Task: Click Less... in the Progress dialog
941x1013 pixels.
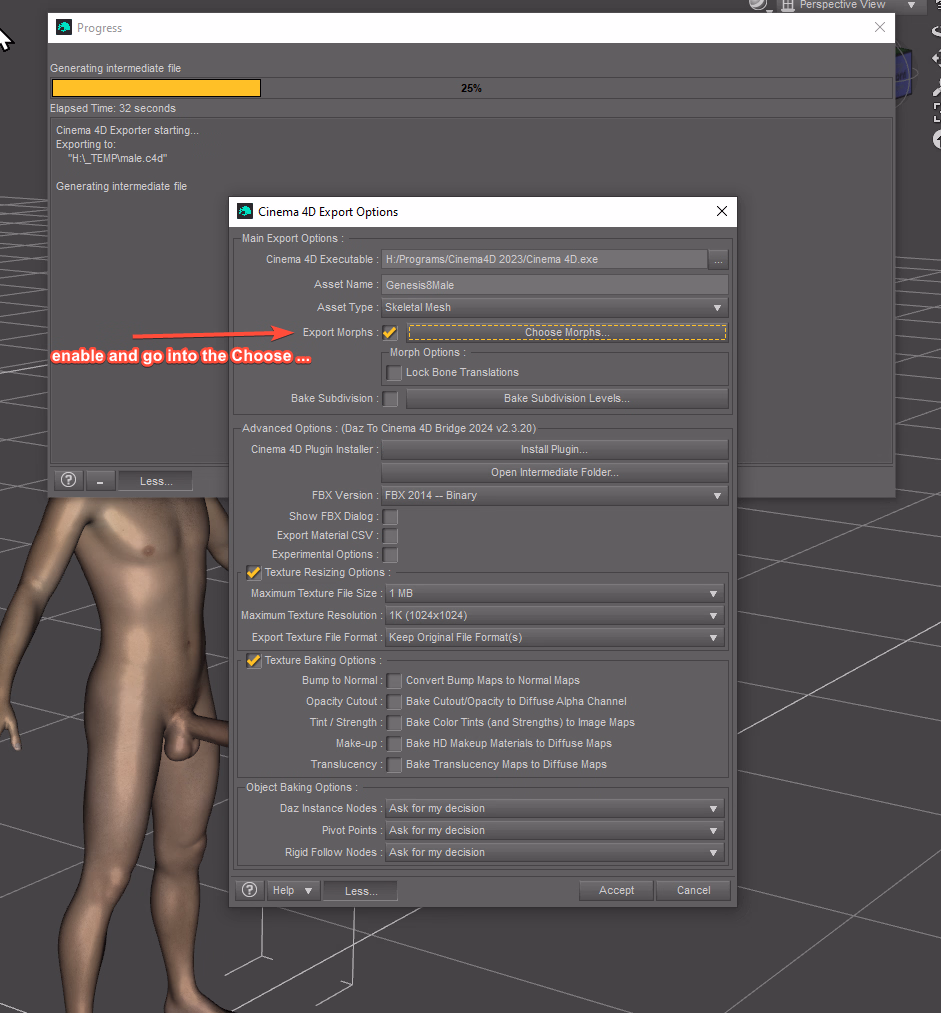Action: click(156, 481)
